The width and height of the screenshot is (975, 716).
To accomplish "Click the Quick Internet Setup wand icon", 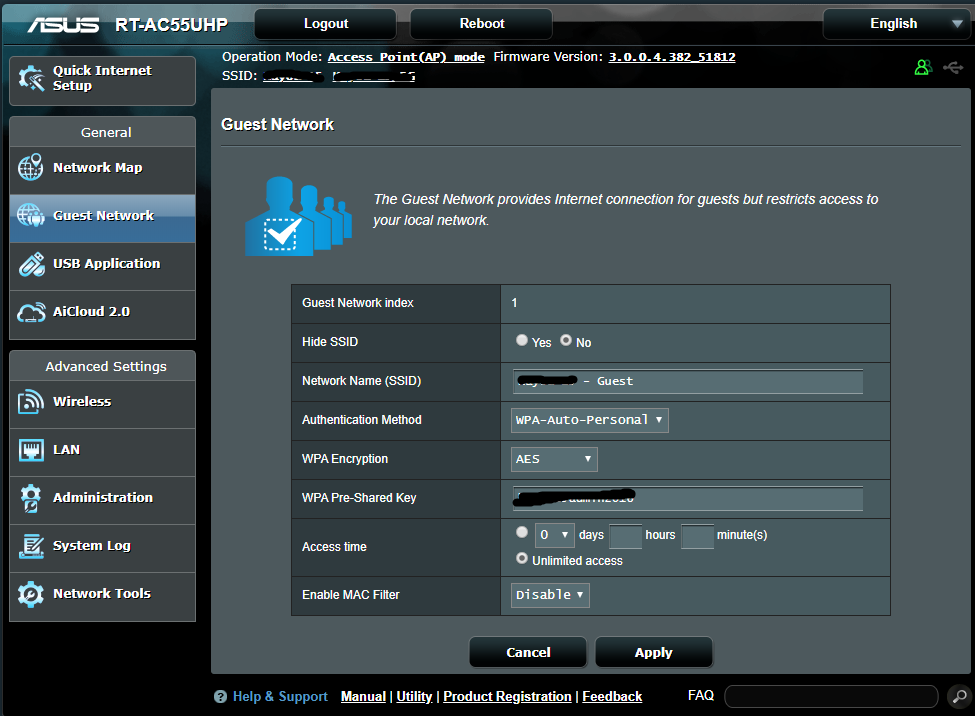I will (31, 78).
